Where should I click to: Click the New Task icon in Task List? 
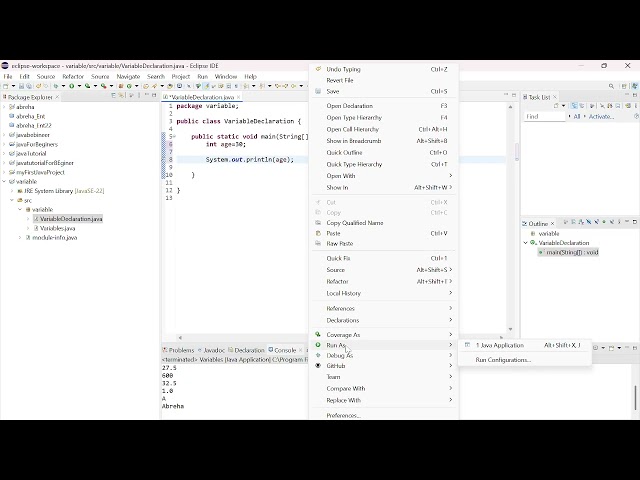point(556,106)
